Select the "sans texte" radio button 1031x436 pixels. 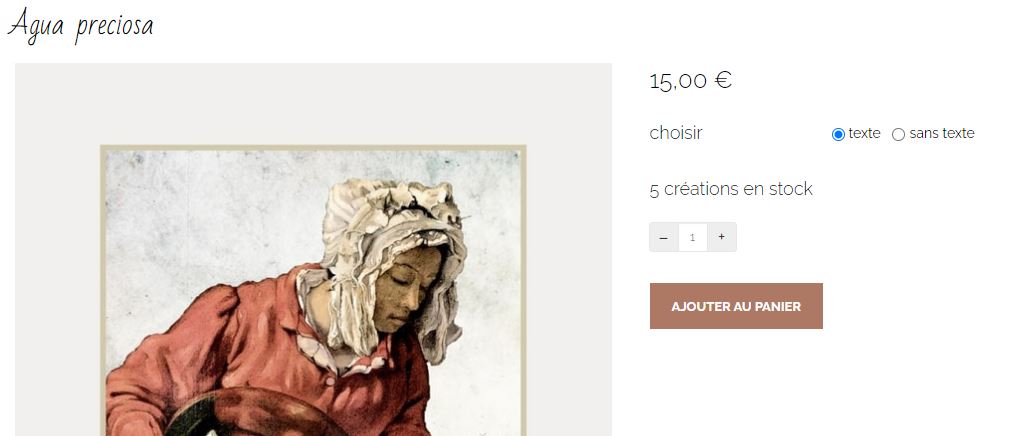(x=898, y=135)
